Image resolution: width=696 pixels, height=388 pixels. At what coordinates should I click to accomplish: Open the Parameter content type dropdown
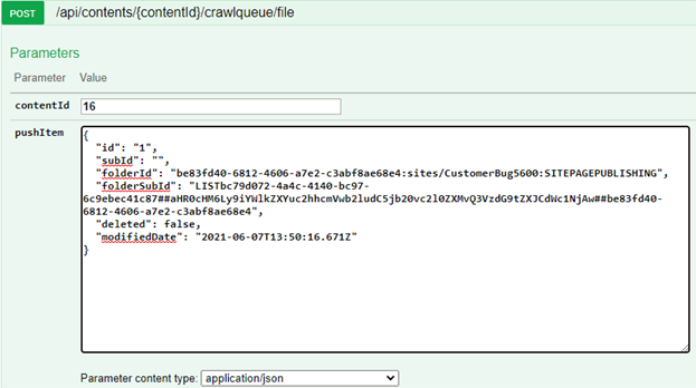[x=300, y=378]
